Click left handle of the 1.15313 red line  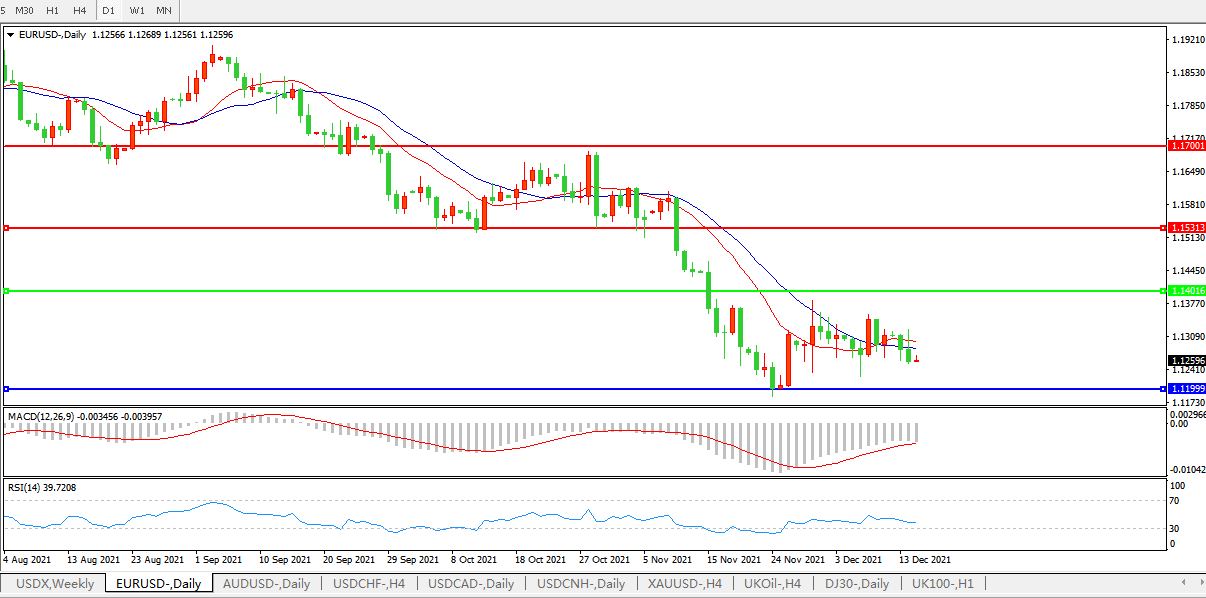click(6, 228)
